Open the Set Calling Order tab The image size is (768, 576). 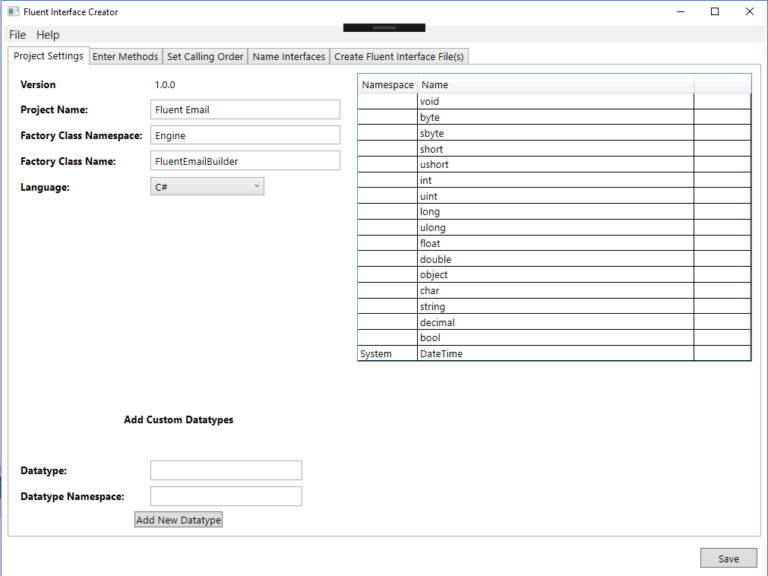click(x=205, y=56)
